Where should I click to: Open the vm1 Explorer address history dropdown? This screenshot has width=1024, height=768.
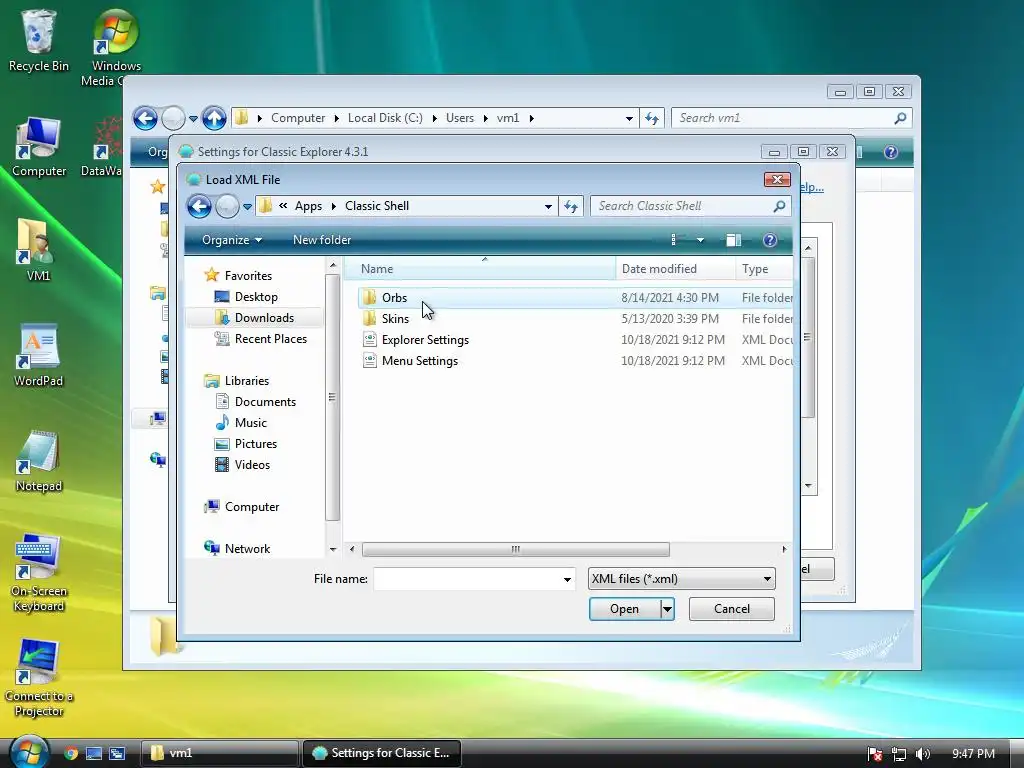(629, 118)
